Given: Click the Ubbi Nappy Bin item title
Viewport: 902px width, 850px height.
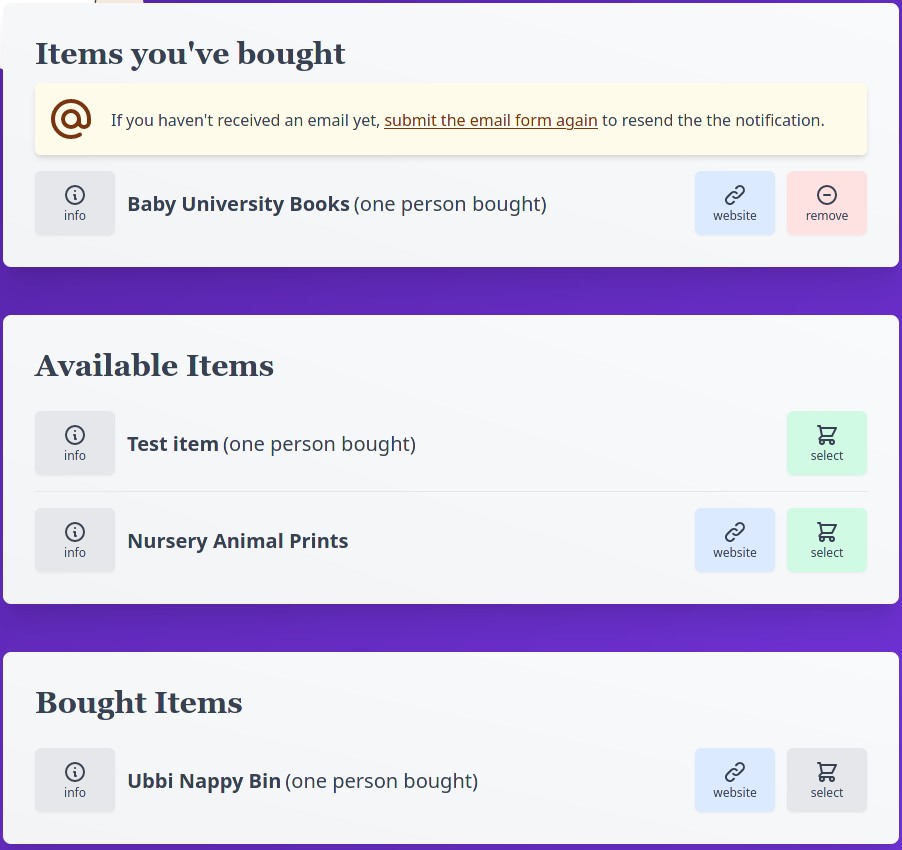Looking at the screenshot, I should [x=204, y=780].
